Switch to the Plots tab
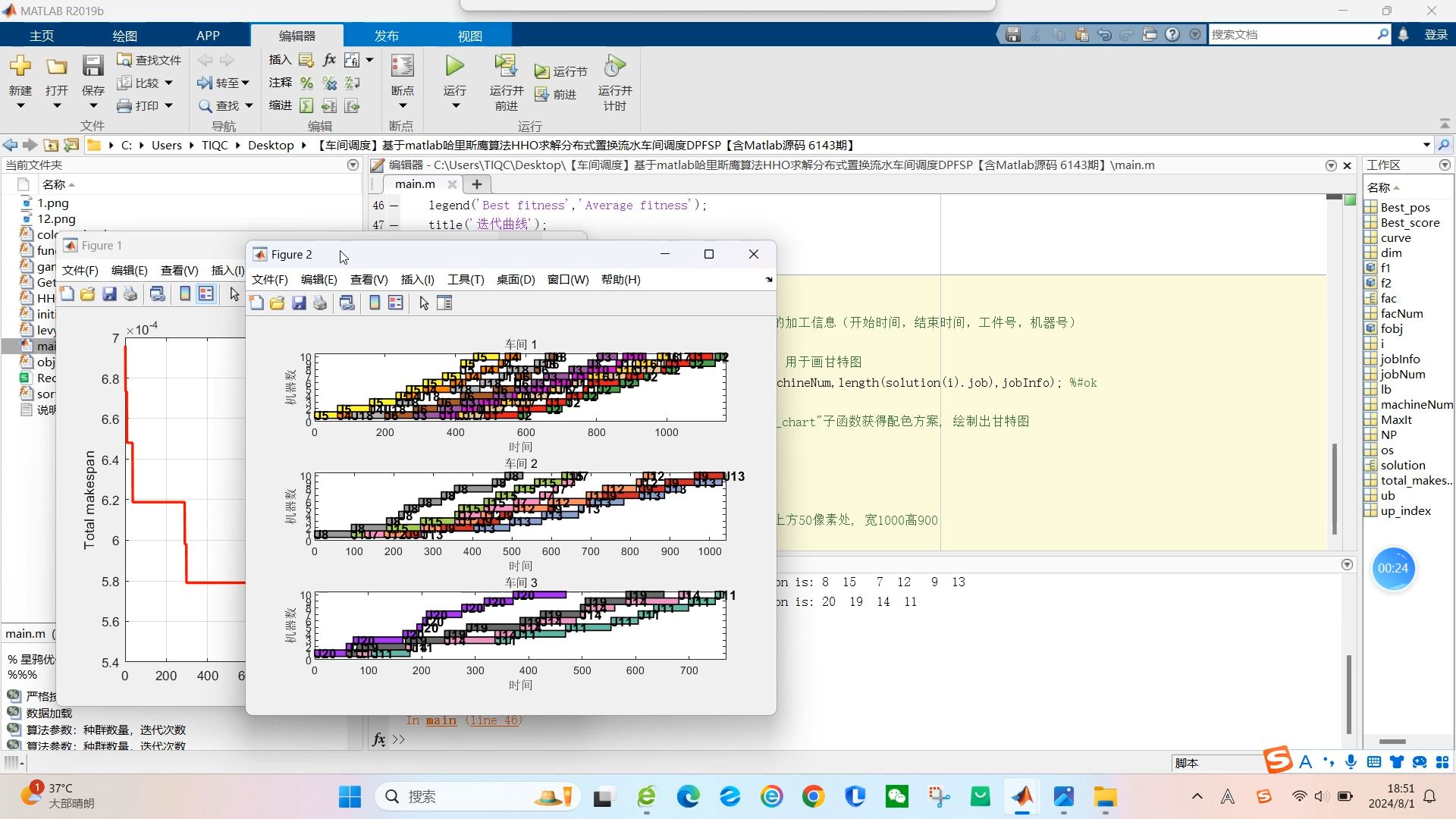This screenshot has width=1456, height=819. (x=125, y=36)
